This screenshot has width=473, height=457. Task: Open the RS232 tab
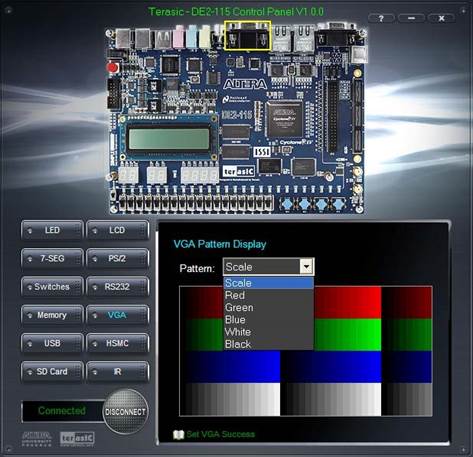tap(117, 287)
